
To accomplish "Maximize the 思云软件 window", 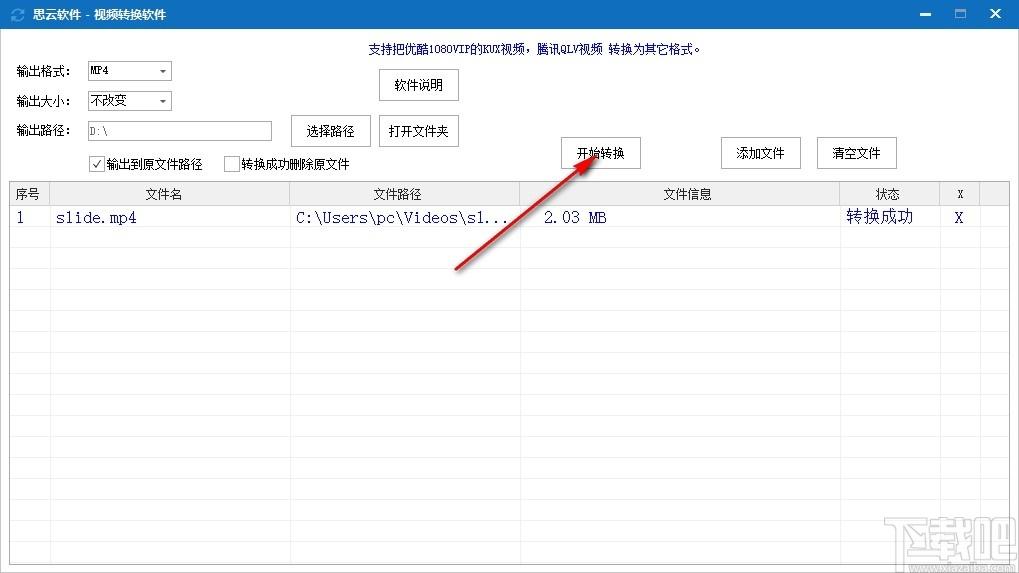I will point(961,14).
